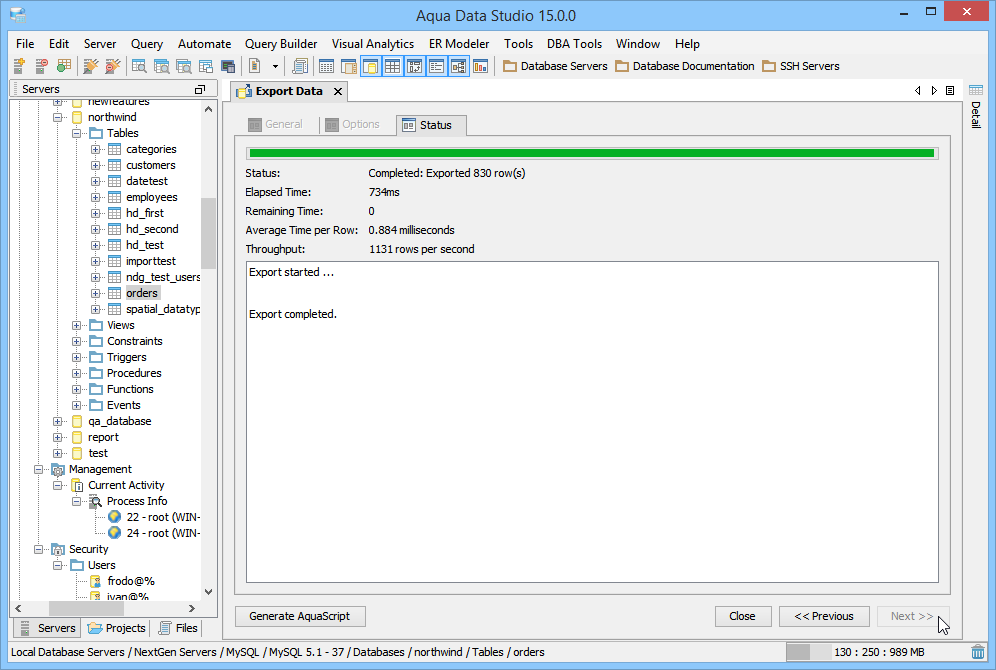Close the Export Data tab
The width and height of the screenshot is (996, 670).
click(x=338, y=91)
